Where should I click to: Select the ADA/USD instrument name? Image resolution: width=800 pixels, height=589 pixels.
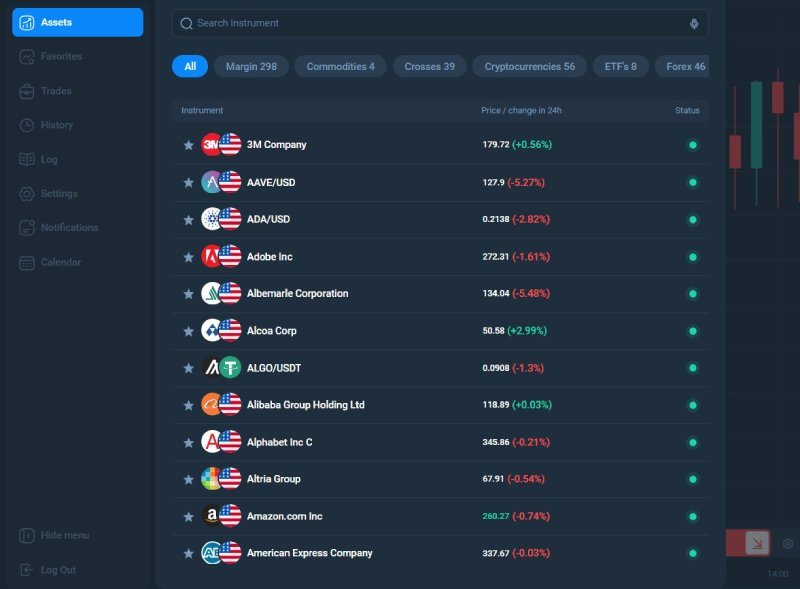click(x=268, y=219)
